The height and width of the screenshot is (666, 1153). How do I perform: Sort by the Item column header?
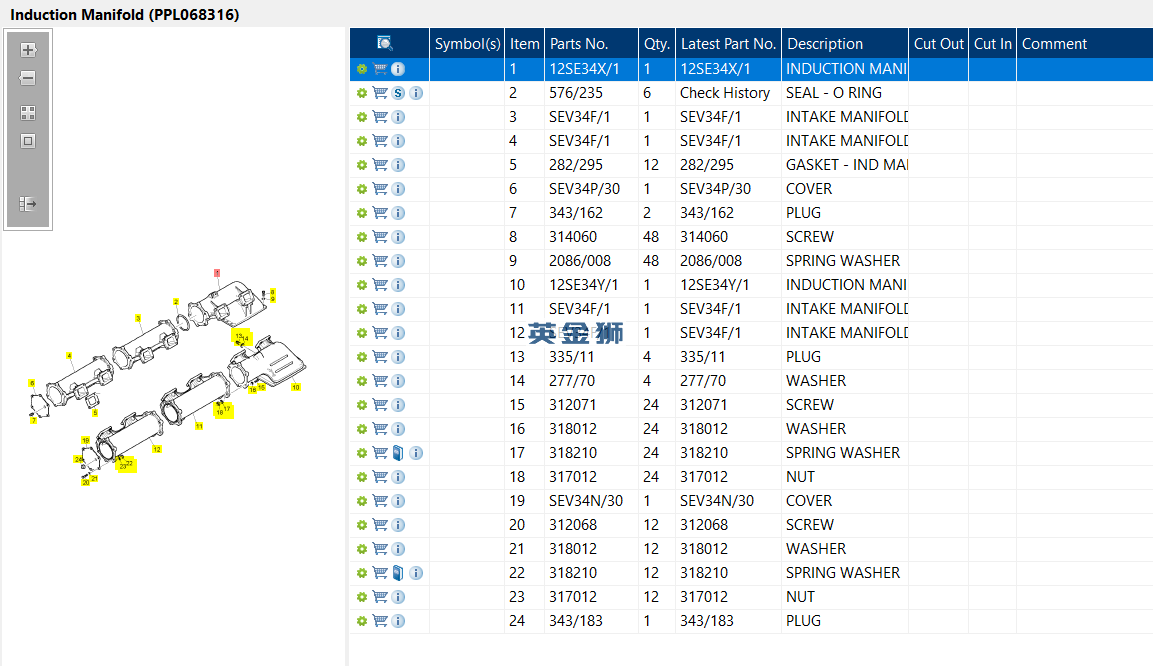(x=524, y=43)
